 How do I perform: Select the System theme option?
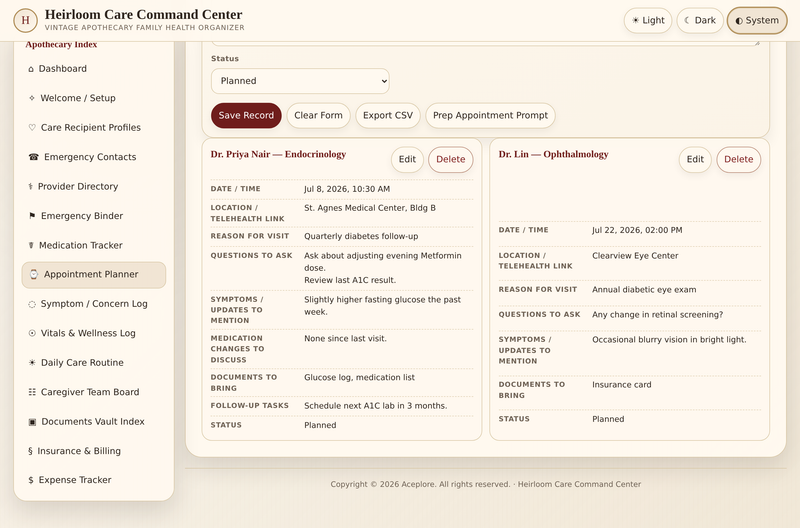click(x=757, y=20)
